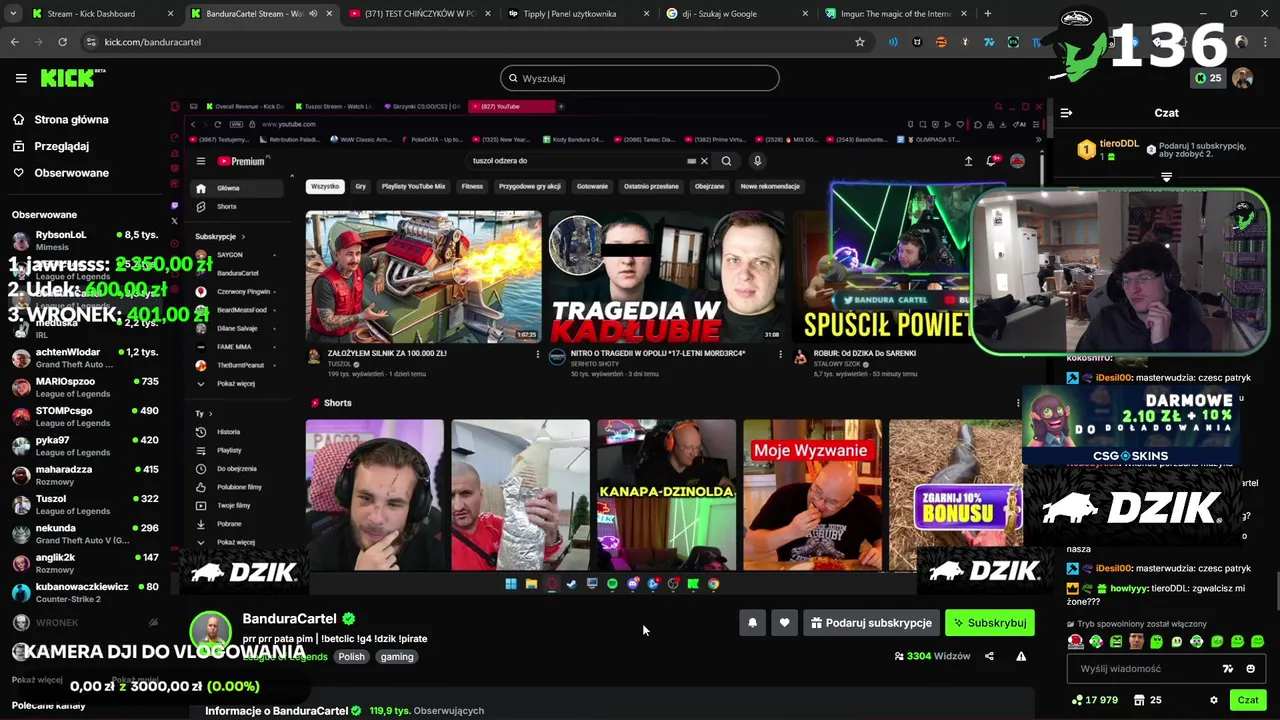Open anglik2k channel in sidebar
Image resolution: width=1280 pixels, height=720 pixels.
pyautogui.click(x=84, y=563)
